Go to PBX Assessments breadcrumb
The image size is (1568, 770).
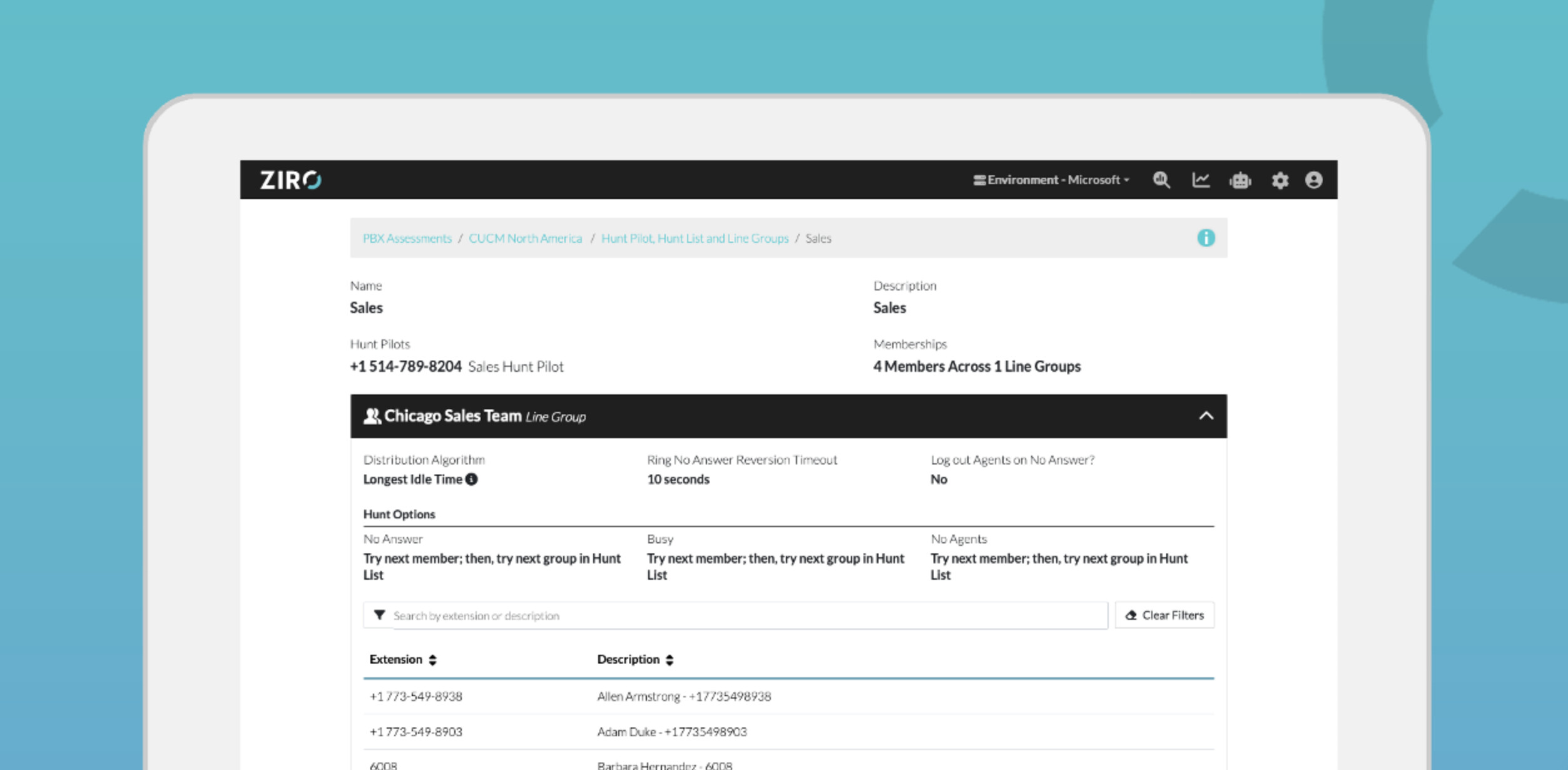[407, 238]
